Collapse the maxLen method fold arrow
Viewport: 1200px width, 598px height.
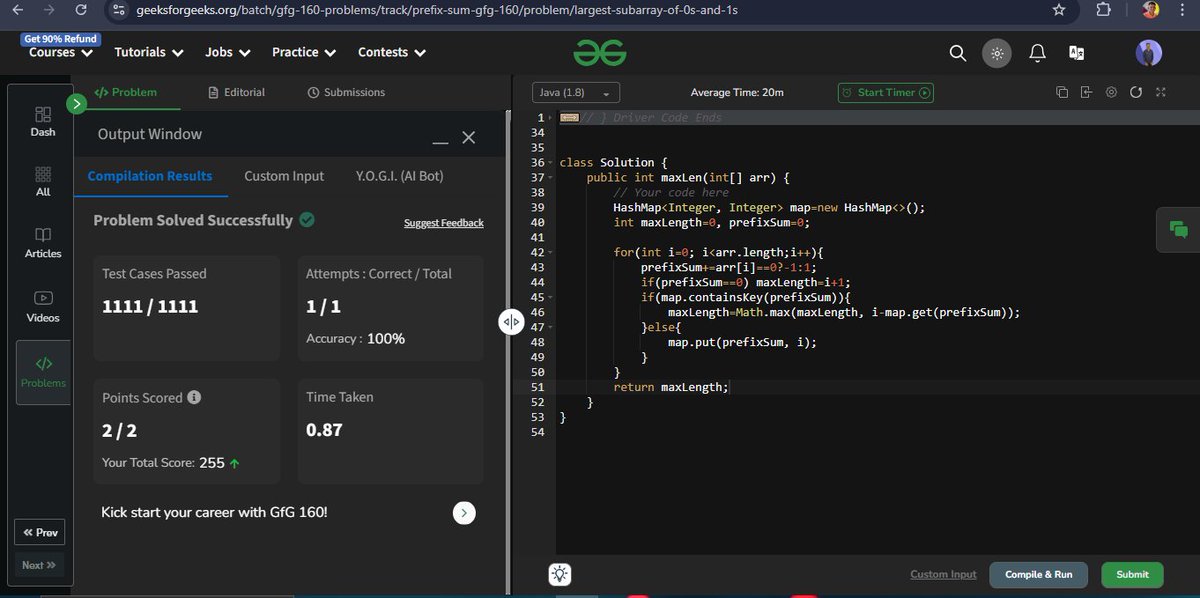point(551,178)
